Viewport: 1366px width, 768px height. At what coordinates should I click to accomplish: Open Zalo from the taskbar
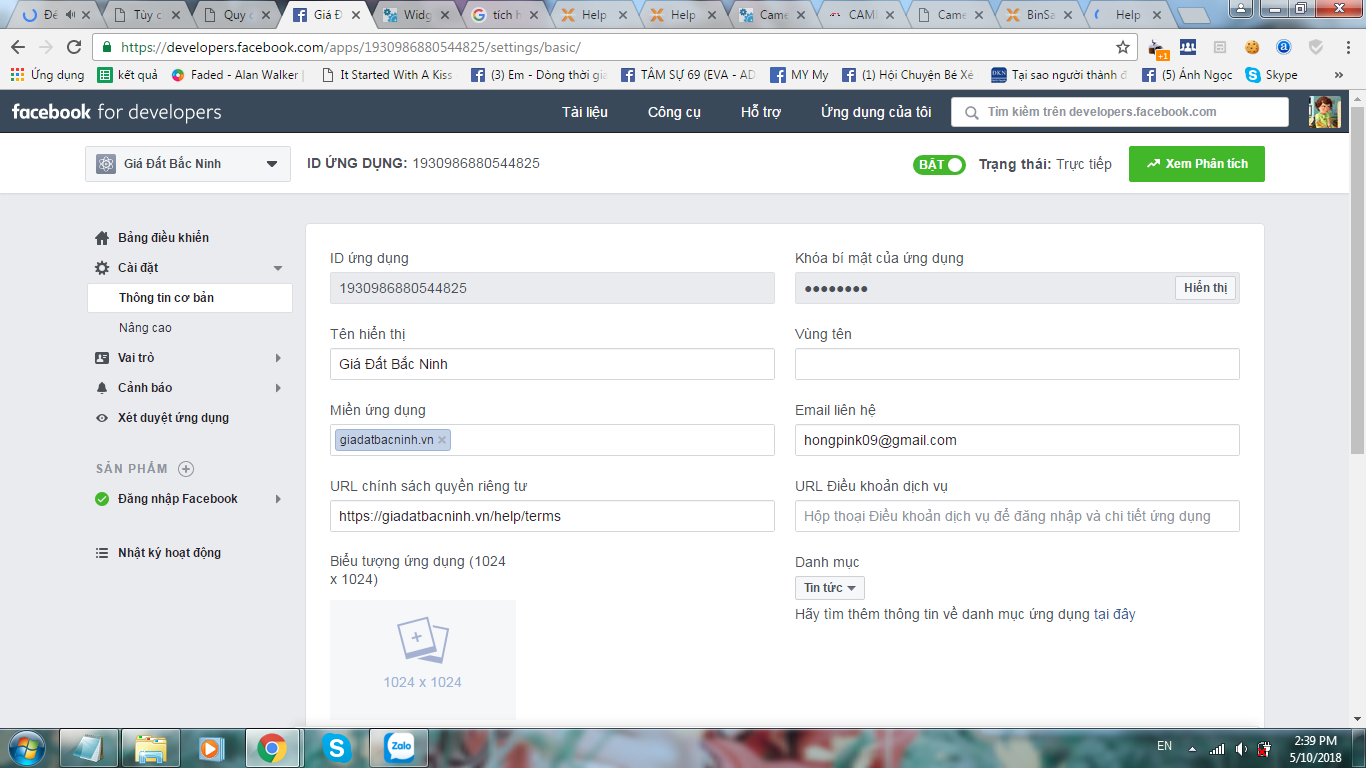click(x=400, y=747)
